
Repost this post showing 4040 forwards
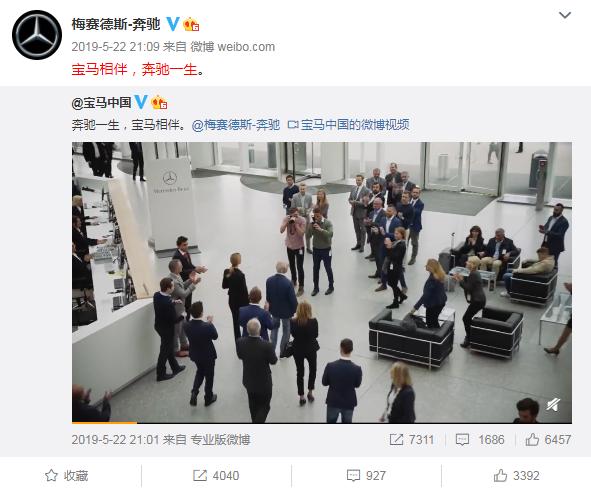[216, 476]
